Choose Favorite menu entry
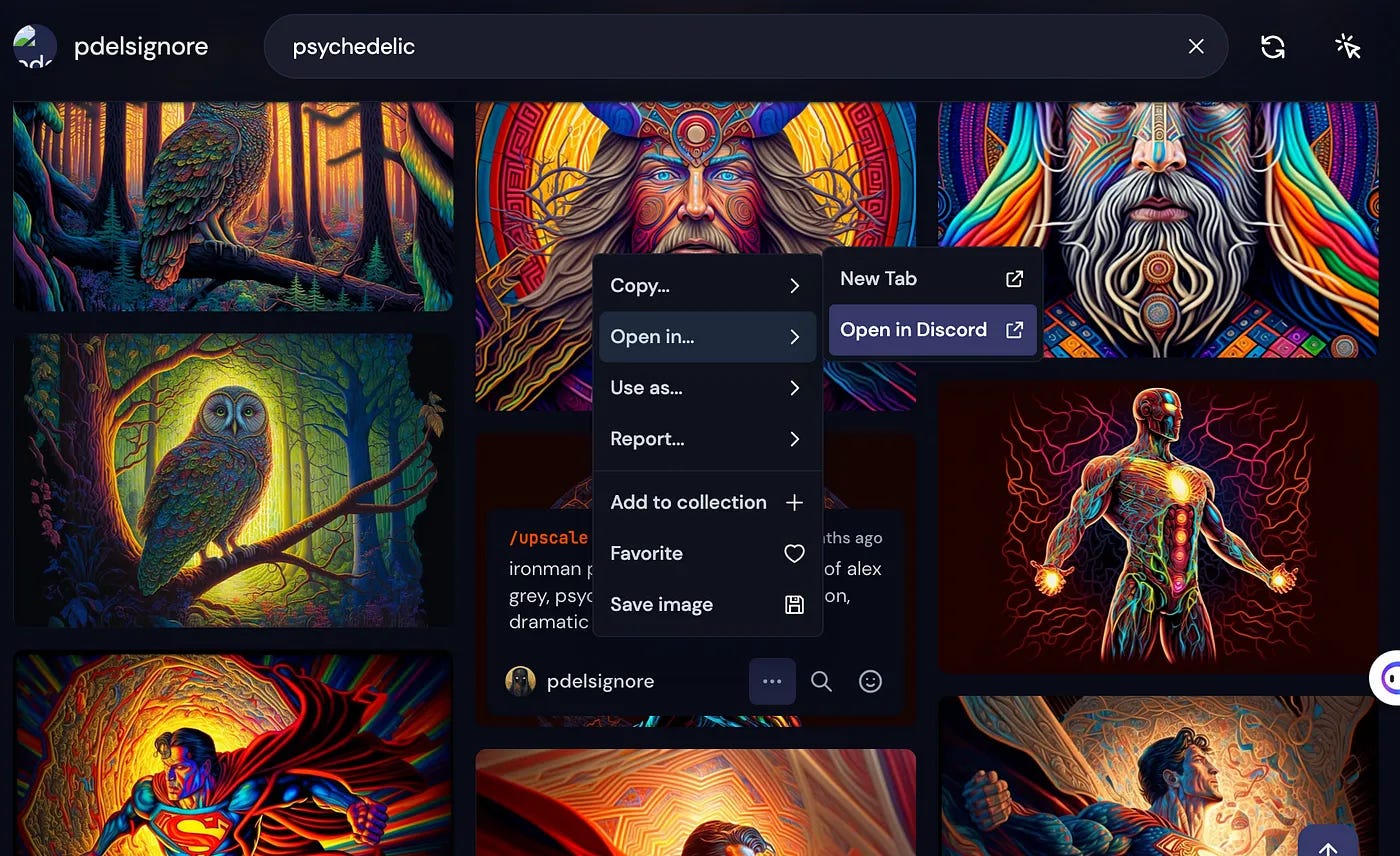Image resolution: width=1400 pixels, height=856 pixels. [708, 553]
